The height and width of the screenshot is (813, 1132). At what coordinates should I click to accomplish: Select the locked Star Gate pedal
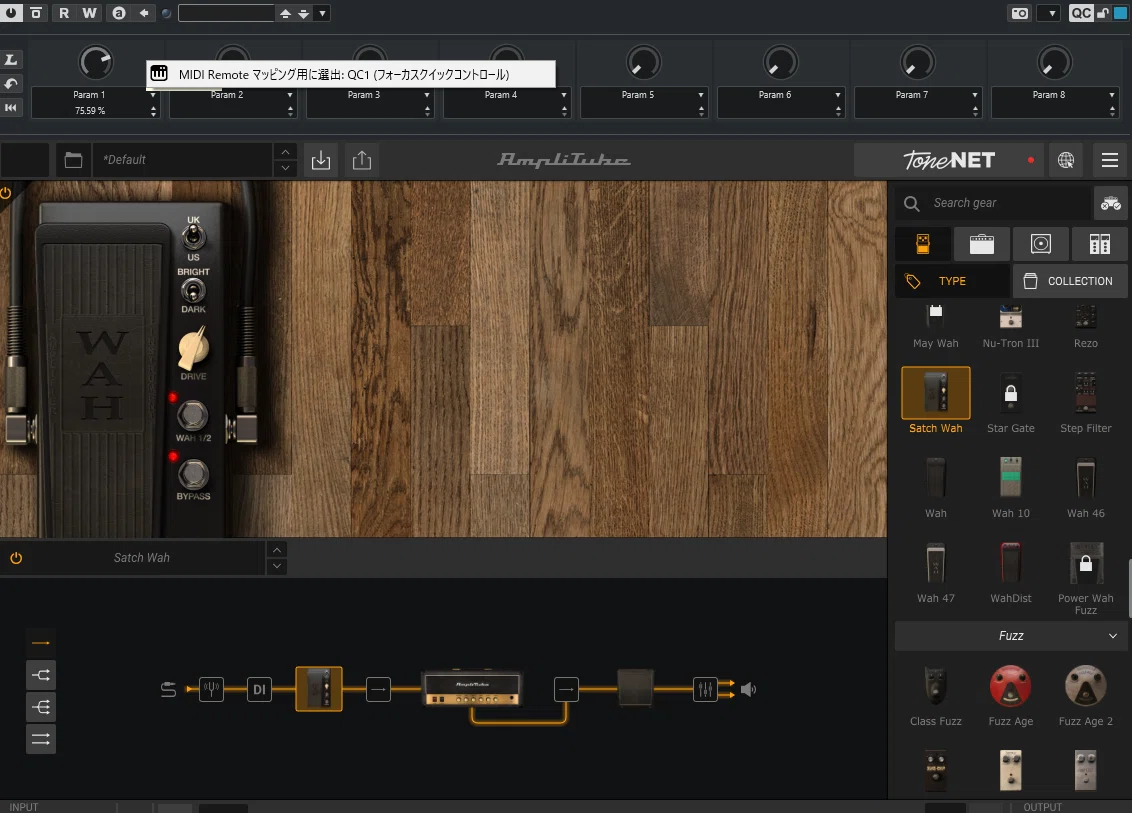(1011, 402)
